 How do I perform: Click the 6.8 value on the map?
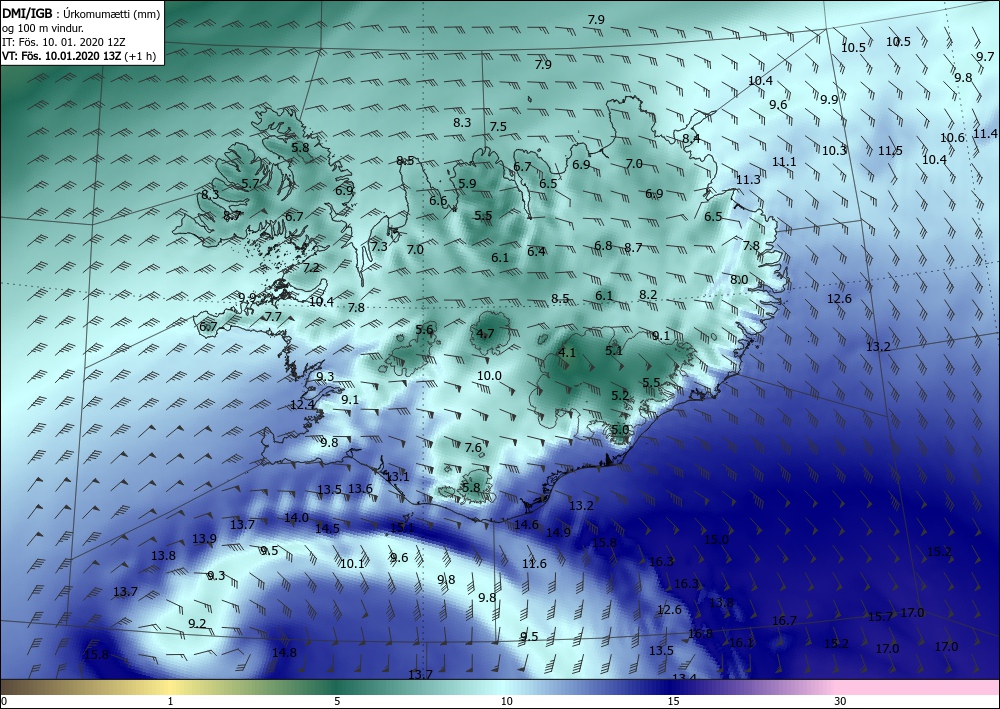point(603,246)
